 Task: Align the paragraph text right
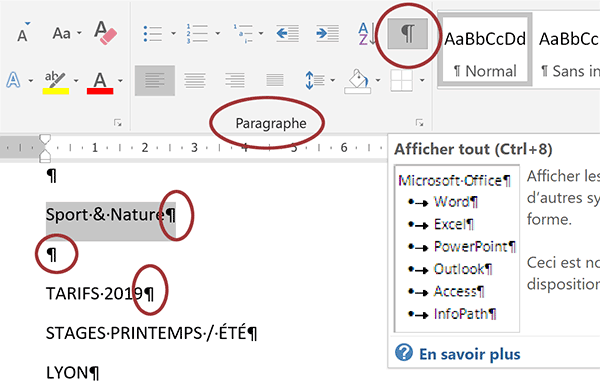pyautogui.click(x=235, y=80)
